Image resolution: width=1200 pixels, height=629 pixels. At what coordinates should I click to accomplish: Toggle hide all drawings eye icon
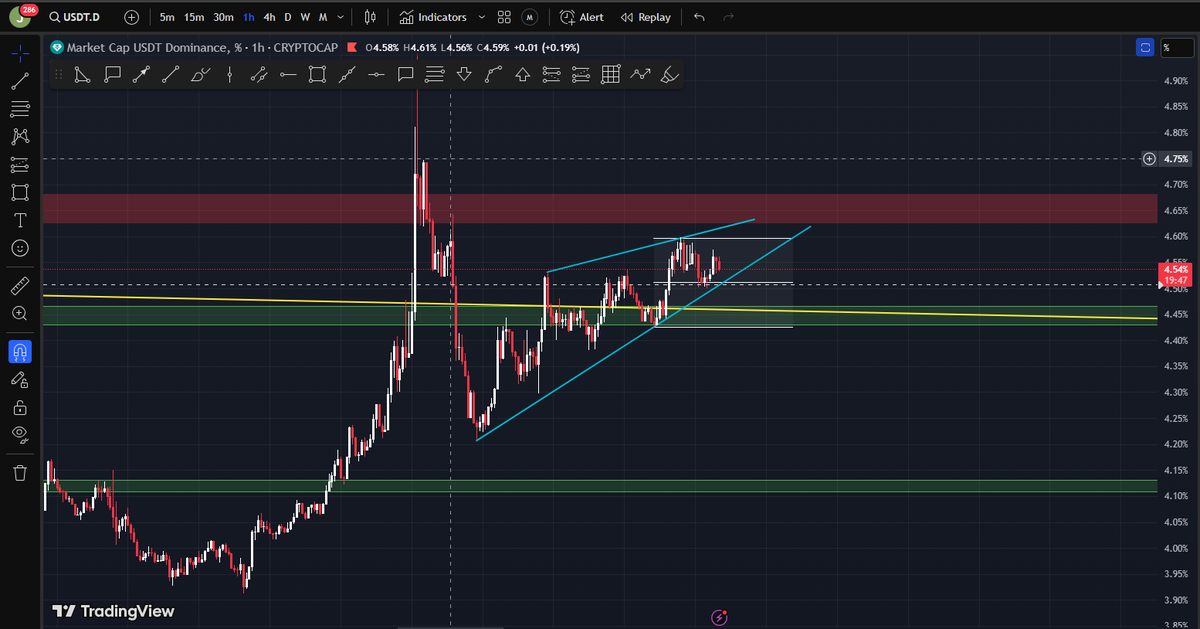(x=20, y=434)
